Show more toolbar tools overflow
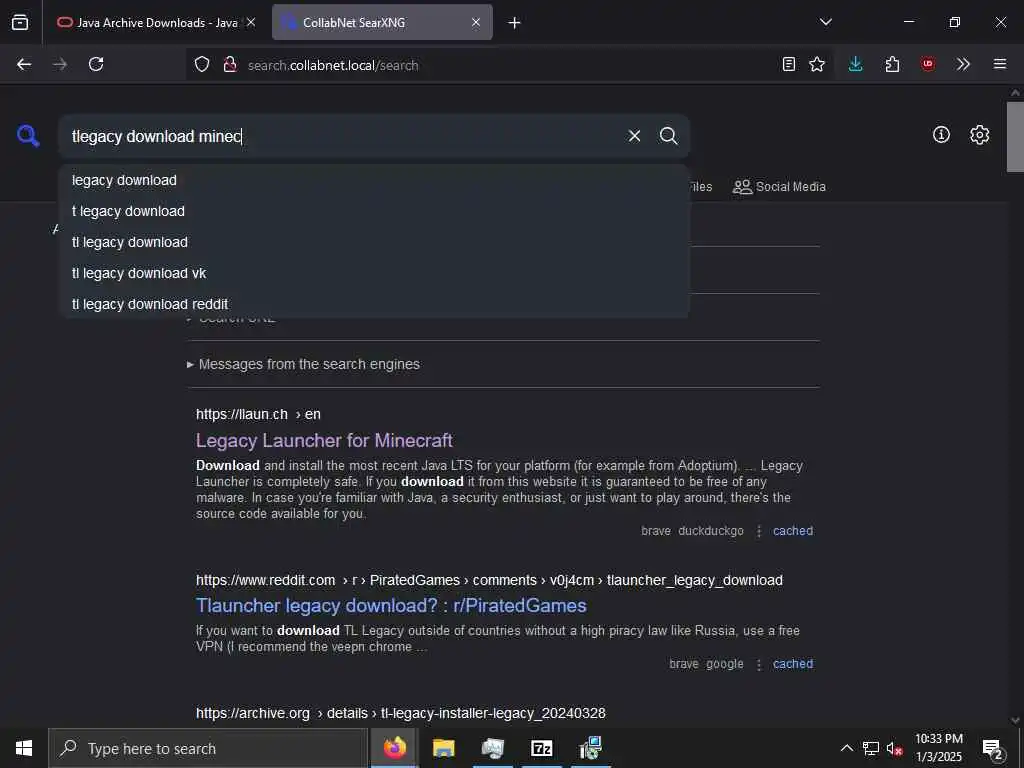This screenshot has width=1024, height=768. pyautogui.click(x=963, y=64)
